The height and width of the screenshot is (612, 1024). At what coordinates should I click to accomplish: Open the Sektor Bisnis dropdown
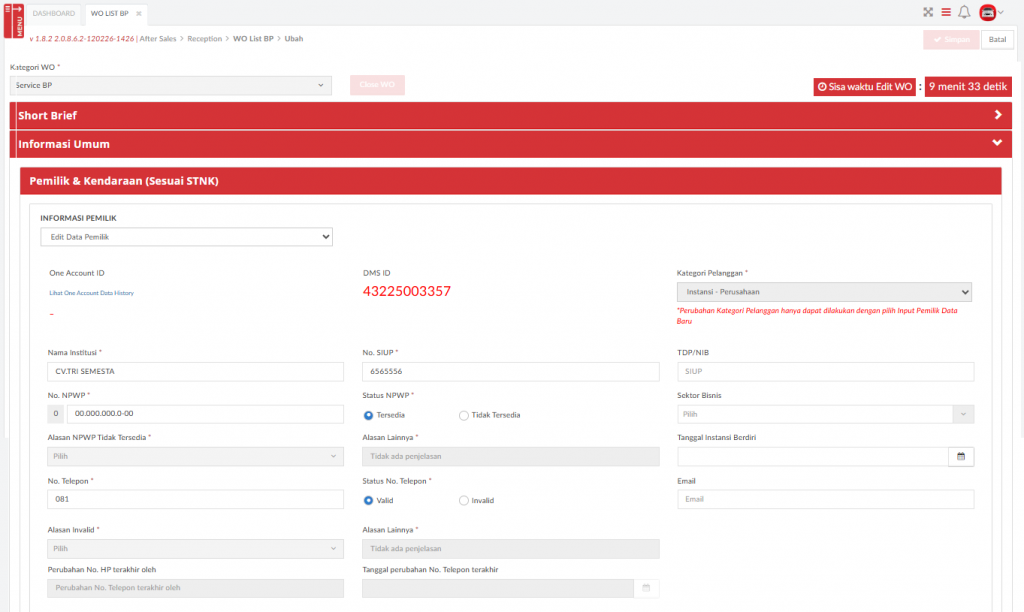click(x=825, y=414)
